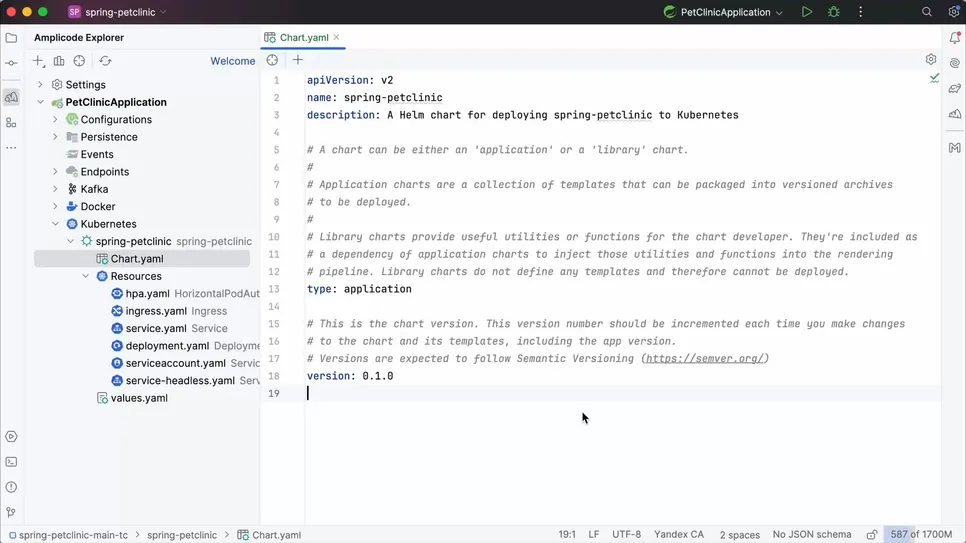The height and width of the screenshot is (543, 966).
Task: Open values.yaml in the tree
Action: point(139,398)
